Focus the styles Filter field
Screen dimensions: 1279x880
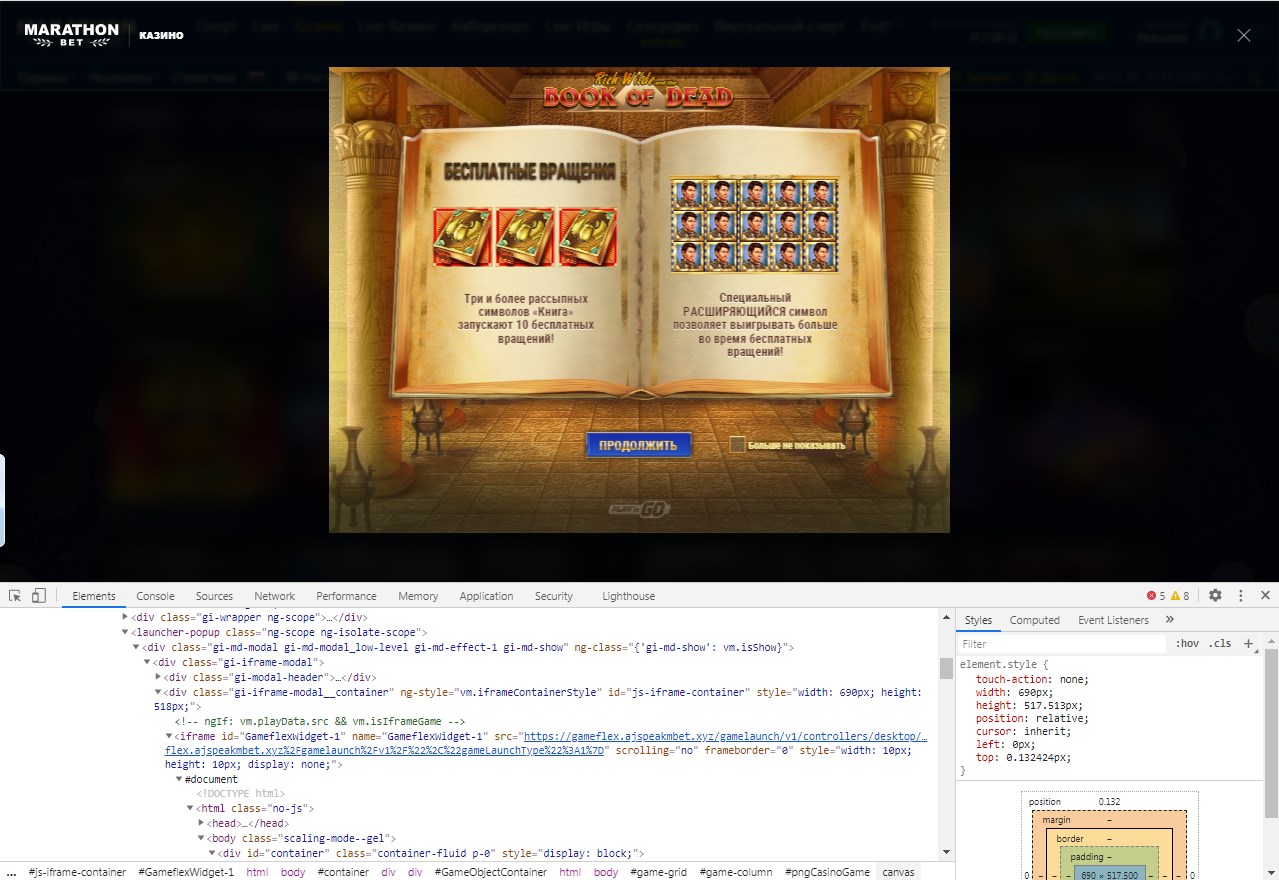click(x=1062, y=644)
